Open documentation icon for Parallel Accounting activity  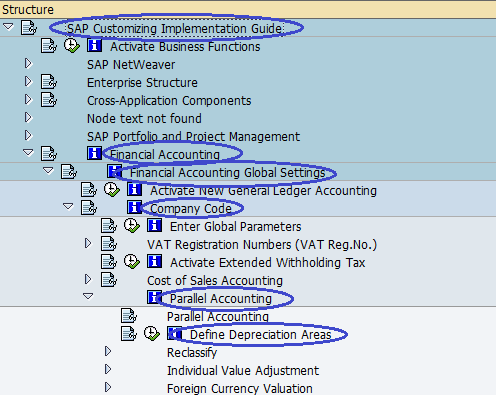[x=129, y=315]
